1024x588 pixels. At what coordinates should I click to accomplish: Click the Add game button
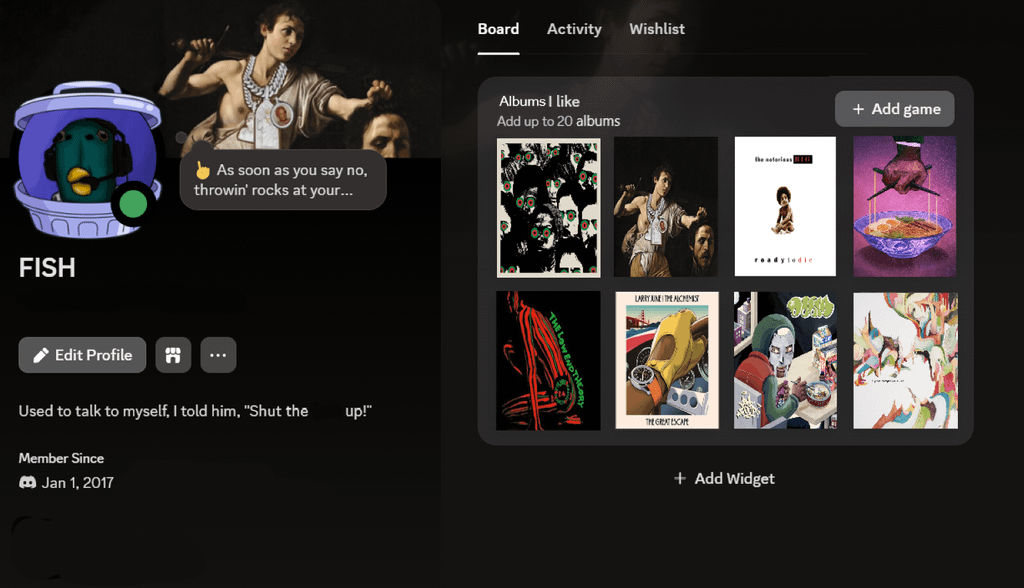pos(895,109)
